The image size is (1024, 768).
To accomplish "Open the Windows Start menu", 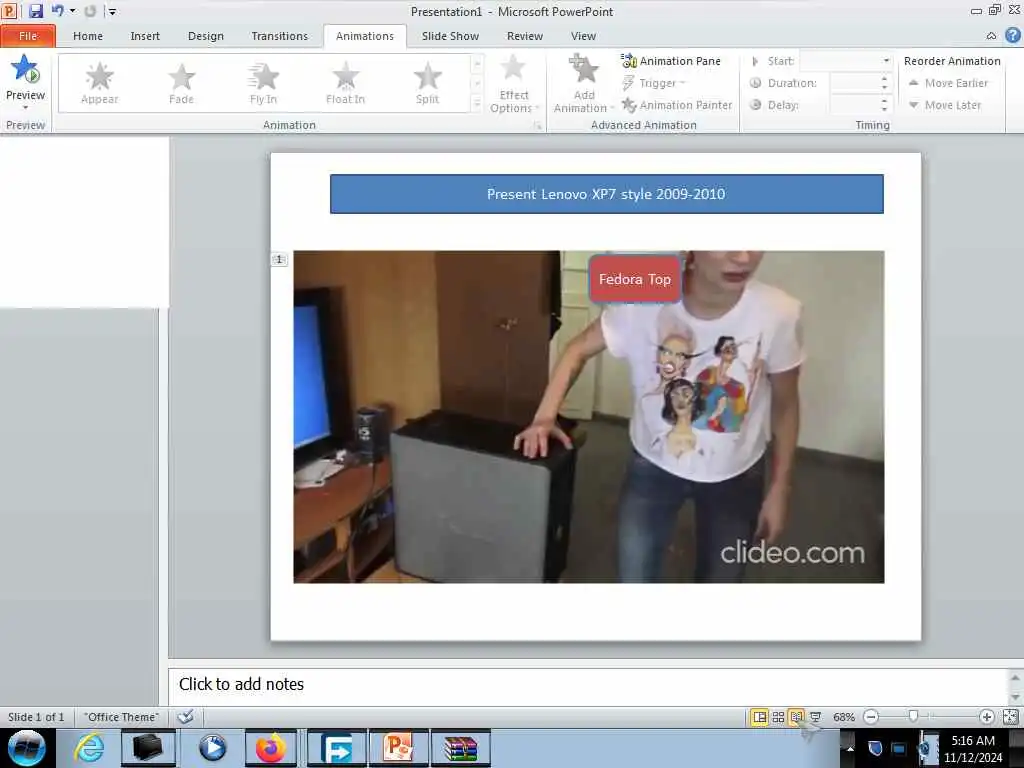I will click(x=27, y=748).
